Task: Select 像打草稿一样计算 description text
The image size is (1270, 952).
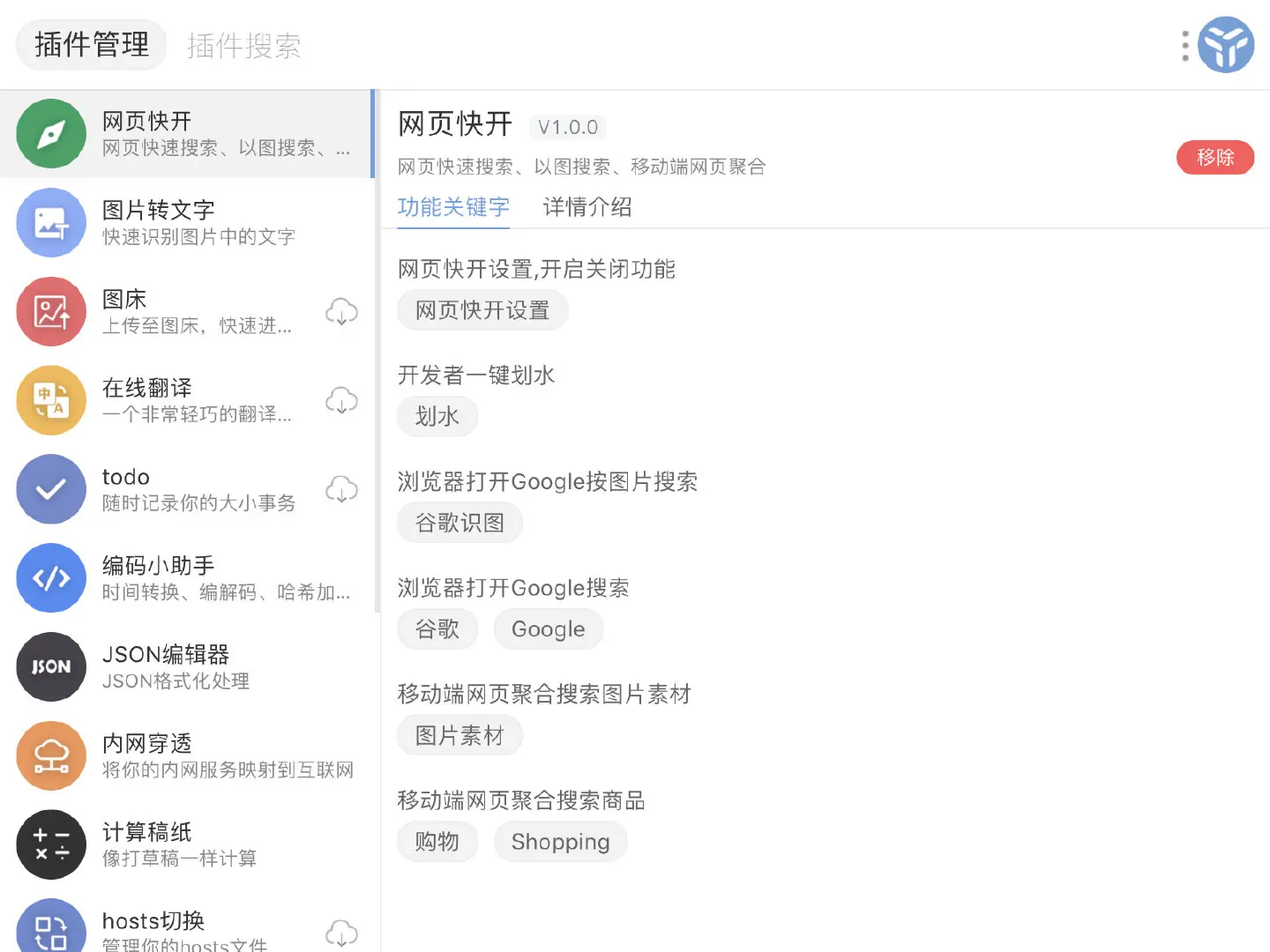Action: [180, 859]
